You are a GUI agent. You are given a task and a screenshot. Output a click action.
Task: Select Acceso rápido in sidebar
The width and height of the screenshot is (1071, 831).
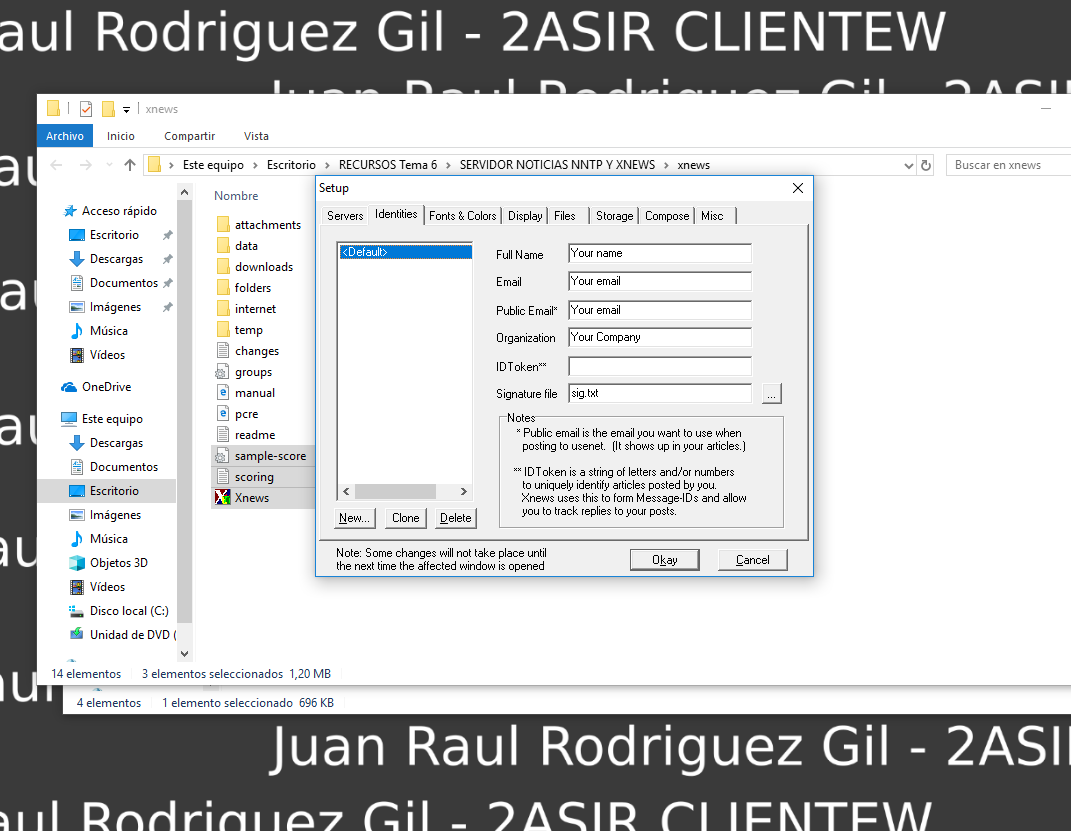pos(119,211)
